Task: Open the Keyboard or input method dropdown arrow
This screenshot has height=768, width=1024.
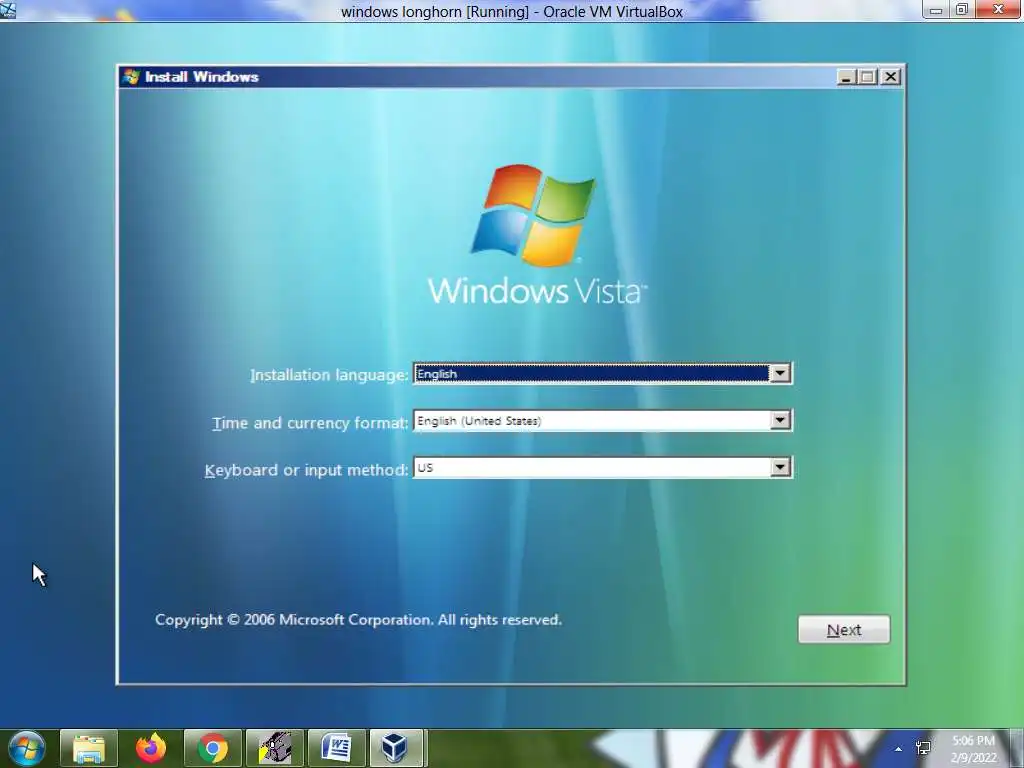Action: point(780,468)
